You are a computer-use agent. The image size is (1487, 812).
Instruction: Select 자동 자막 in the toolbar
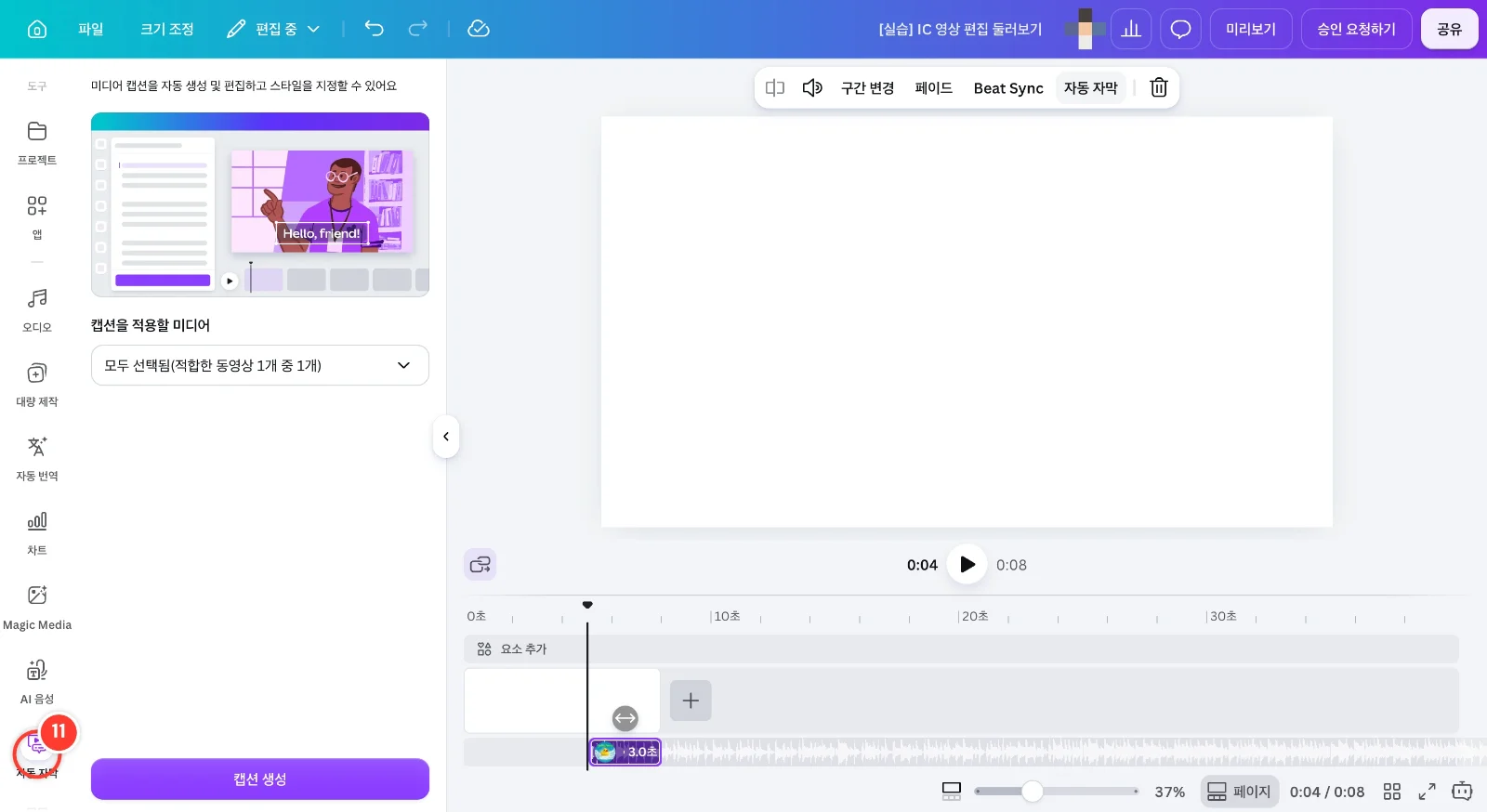click(x=1090, y=87)
